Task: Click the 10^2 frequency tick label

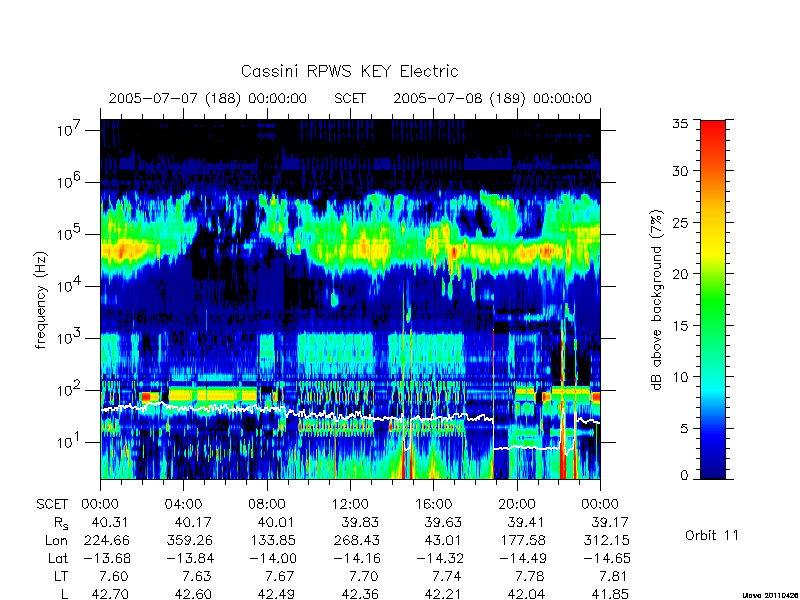Action: [x=69, y=389]
